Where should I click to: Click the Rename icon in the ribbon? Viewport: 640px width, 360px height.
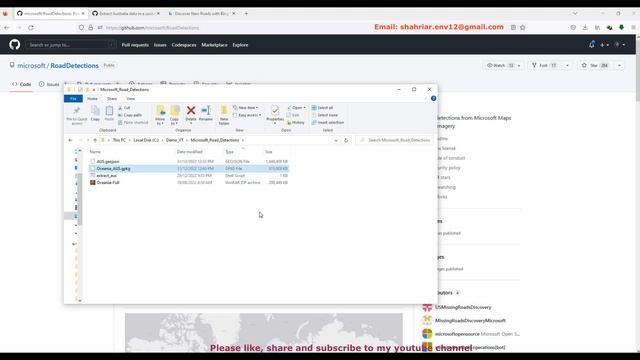[206, 110]
